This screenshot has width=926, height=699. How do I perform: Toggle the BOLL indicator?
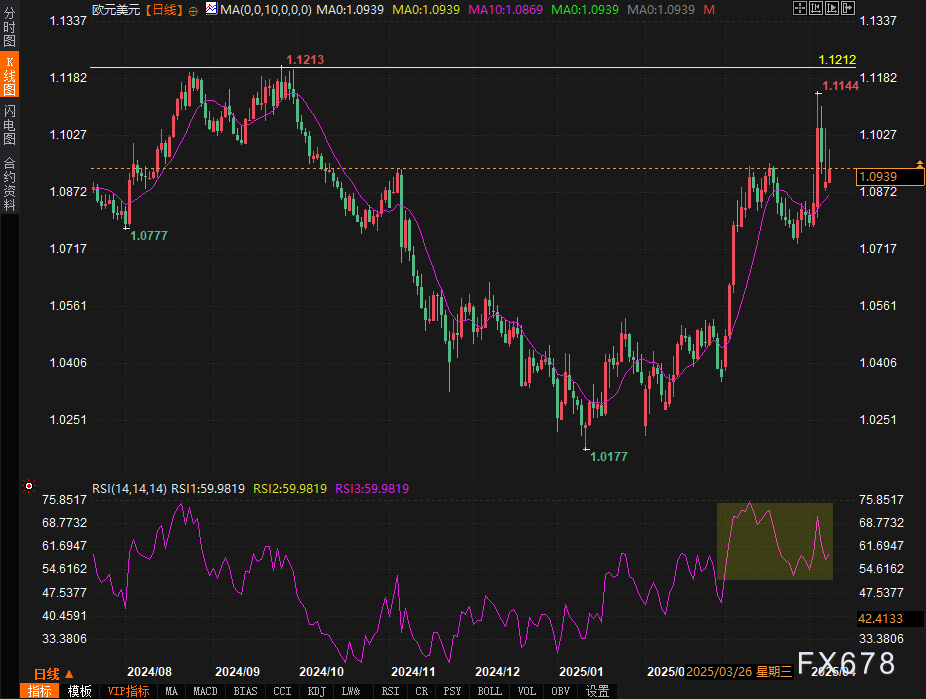489,691
